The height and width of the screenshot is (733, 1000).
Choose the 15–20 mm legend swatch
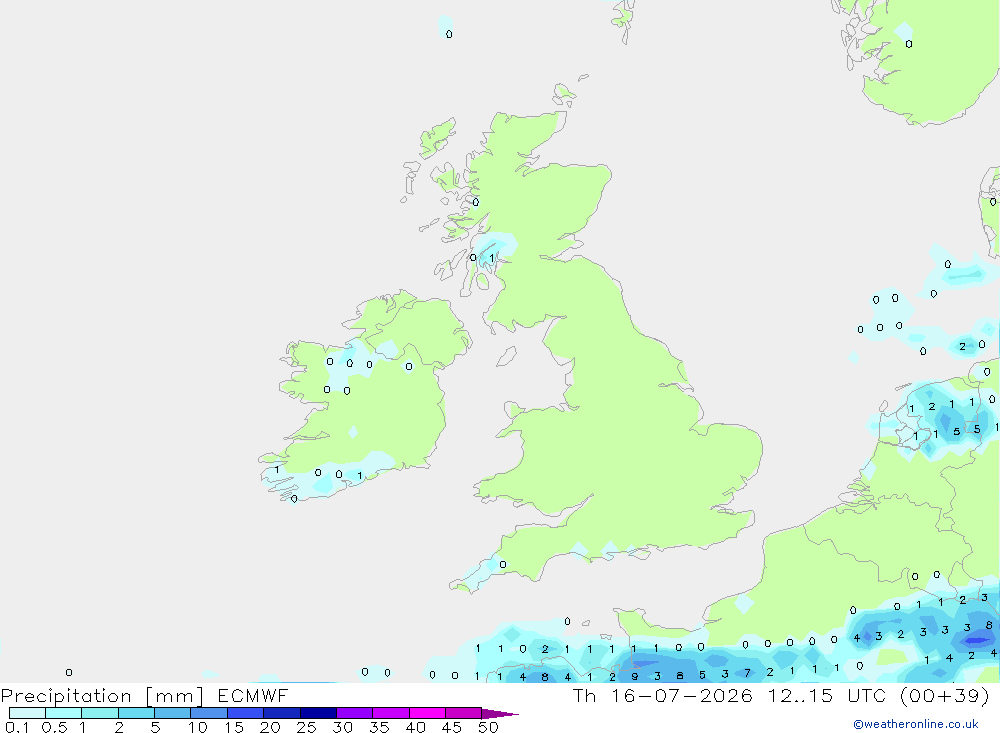click(246, 713)
